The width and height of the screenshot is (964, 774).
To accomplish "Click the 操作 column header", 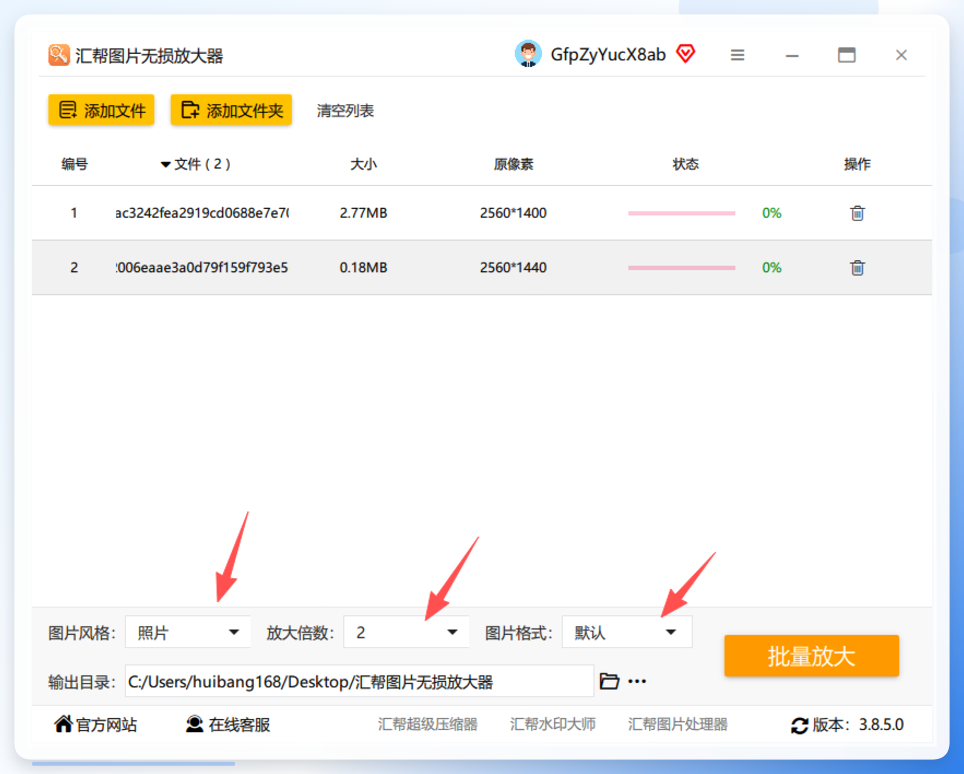I will (857, 164).
